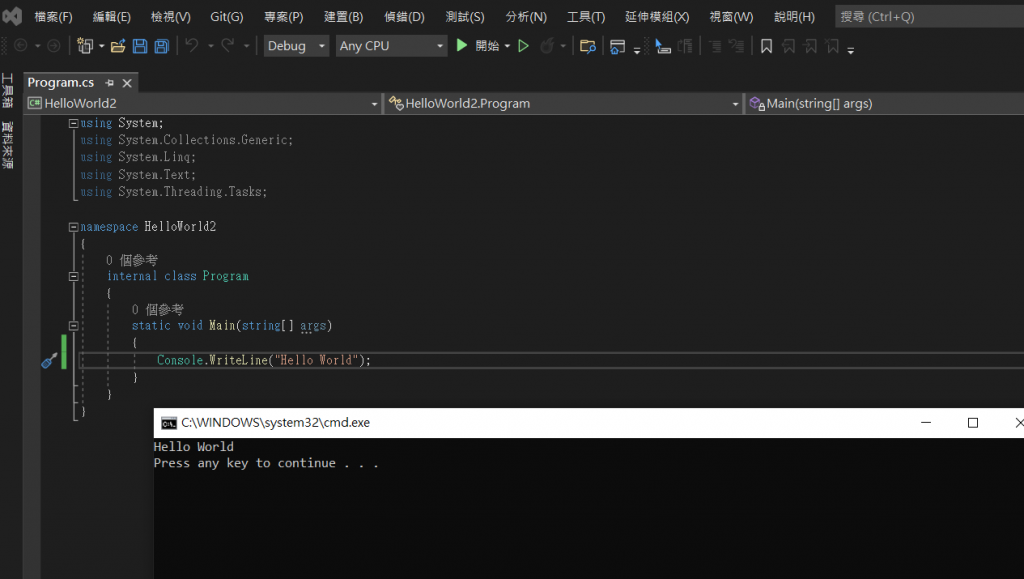Open the Debug configuration dropdown
The image size is (1024, 579).
[296, 46]
